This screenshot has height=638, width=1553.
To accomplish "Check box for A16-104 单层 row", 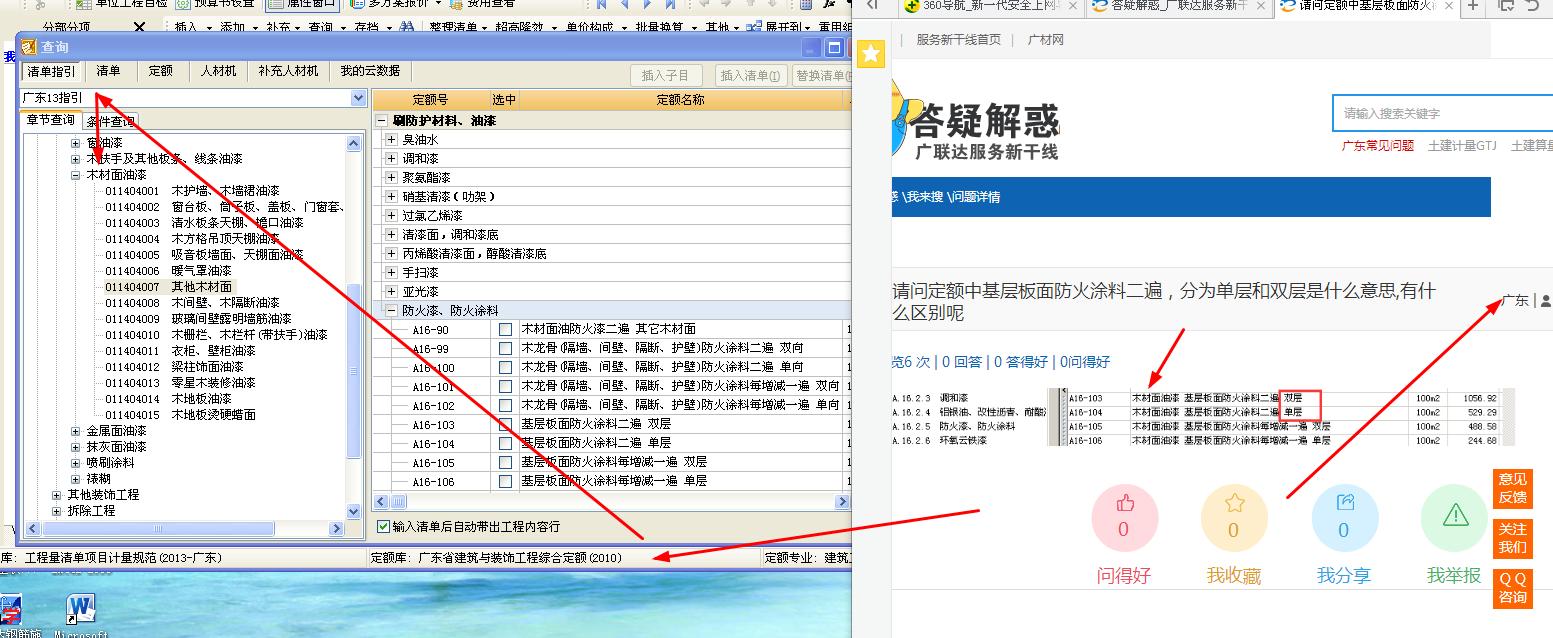I will point(505,443).
